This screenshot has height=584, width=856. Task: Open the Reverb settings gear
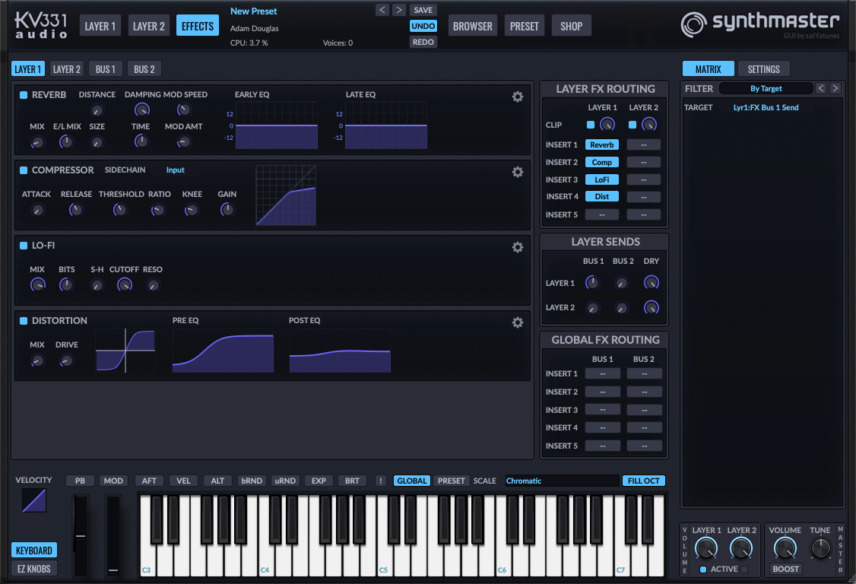coord(518,97)
